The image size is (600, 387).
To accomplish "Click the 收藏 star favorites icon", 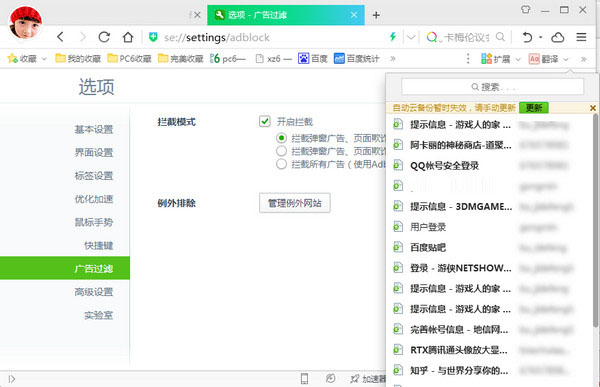I will pos(12,59).
